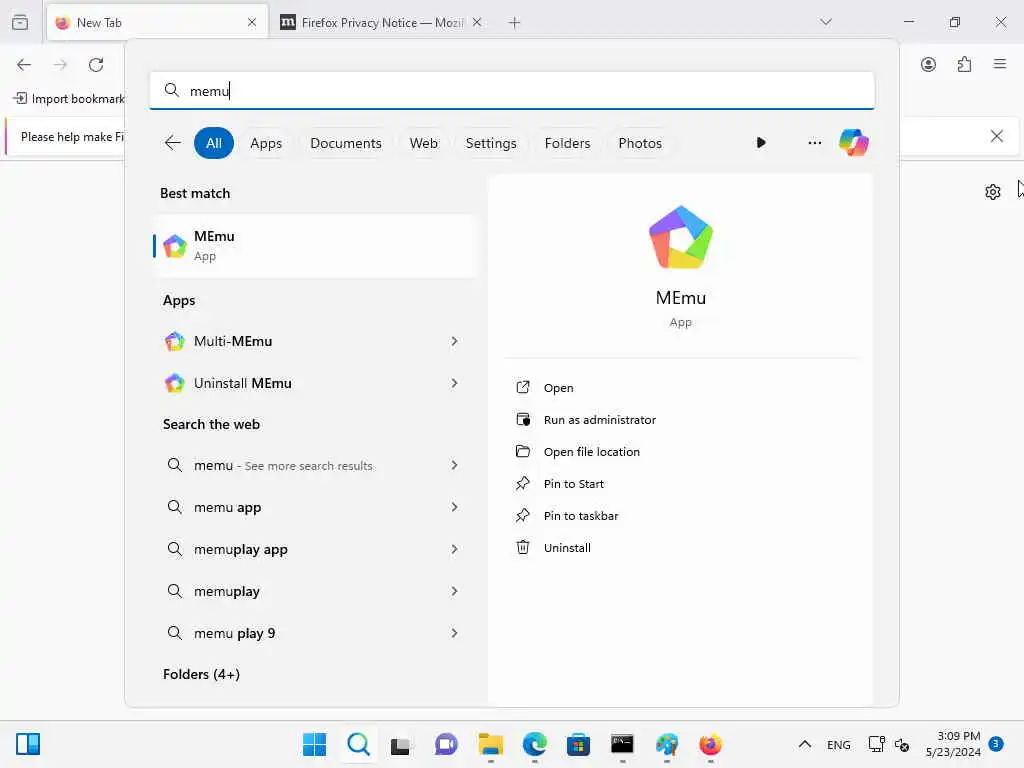
Task: Show hidden system tray icons
Action: (805, 744)
